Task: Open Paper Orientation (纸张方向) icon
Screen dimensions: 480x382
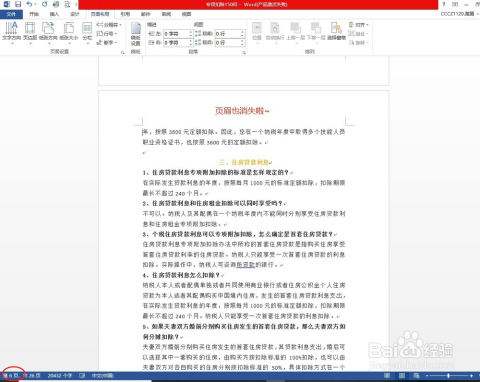Action: click(48, 32)
